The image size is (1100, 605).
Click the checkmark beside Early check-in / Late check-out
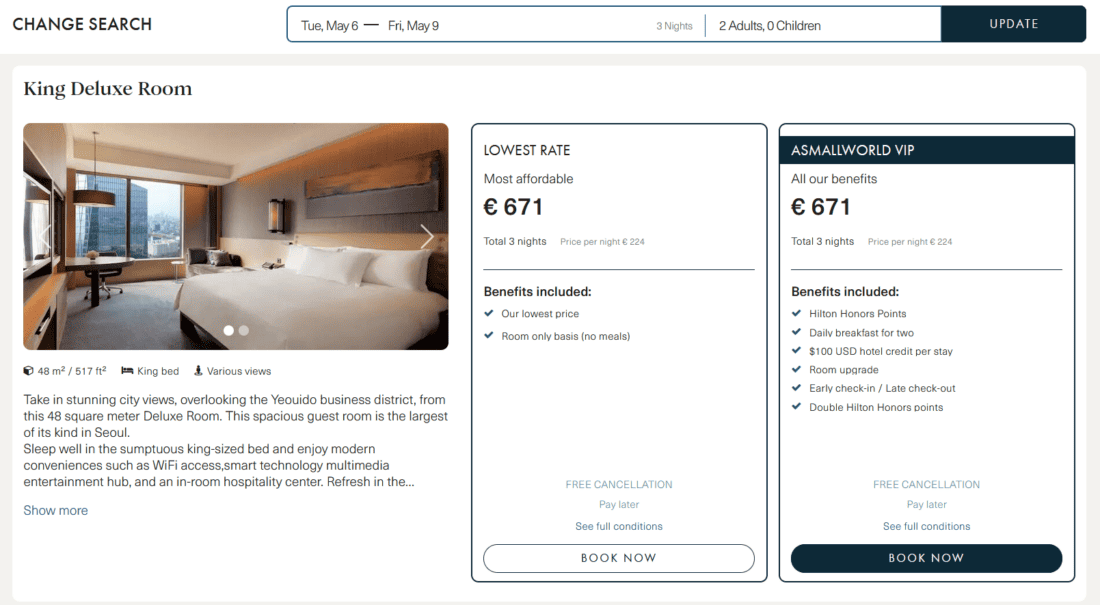click(797, 388)
